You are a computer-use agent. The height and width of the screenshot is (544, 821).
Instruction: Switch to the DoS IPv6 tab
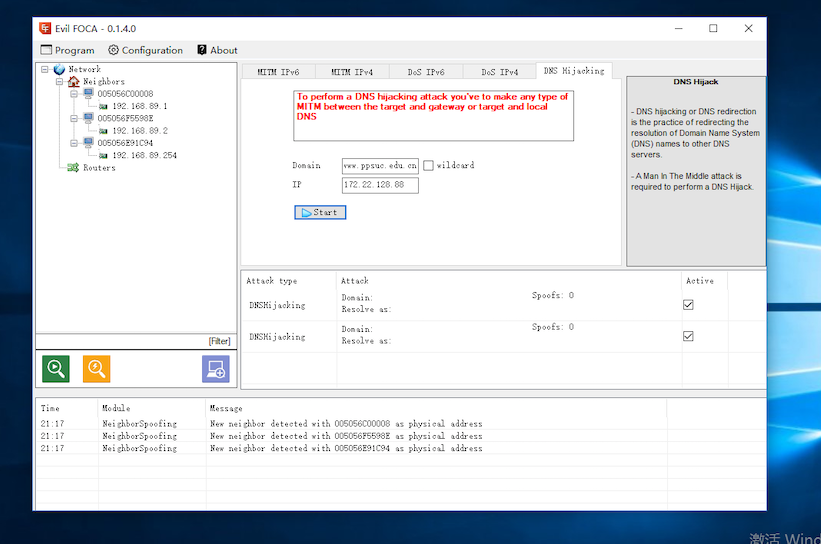[x=426, y=72]
